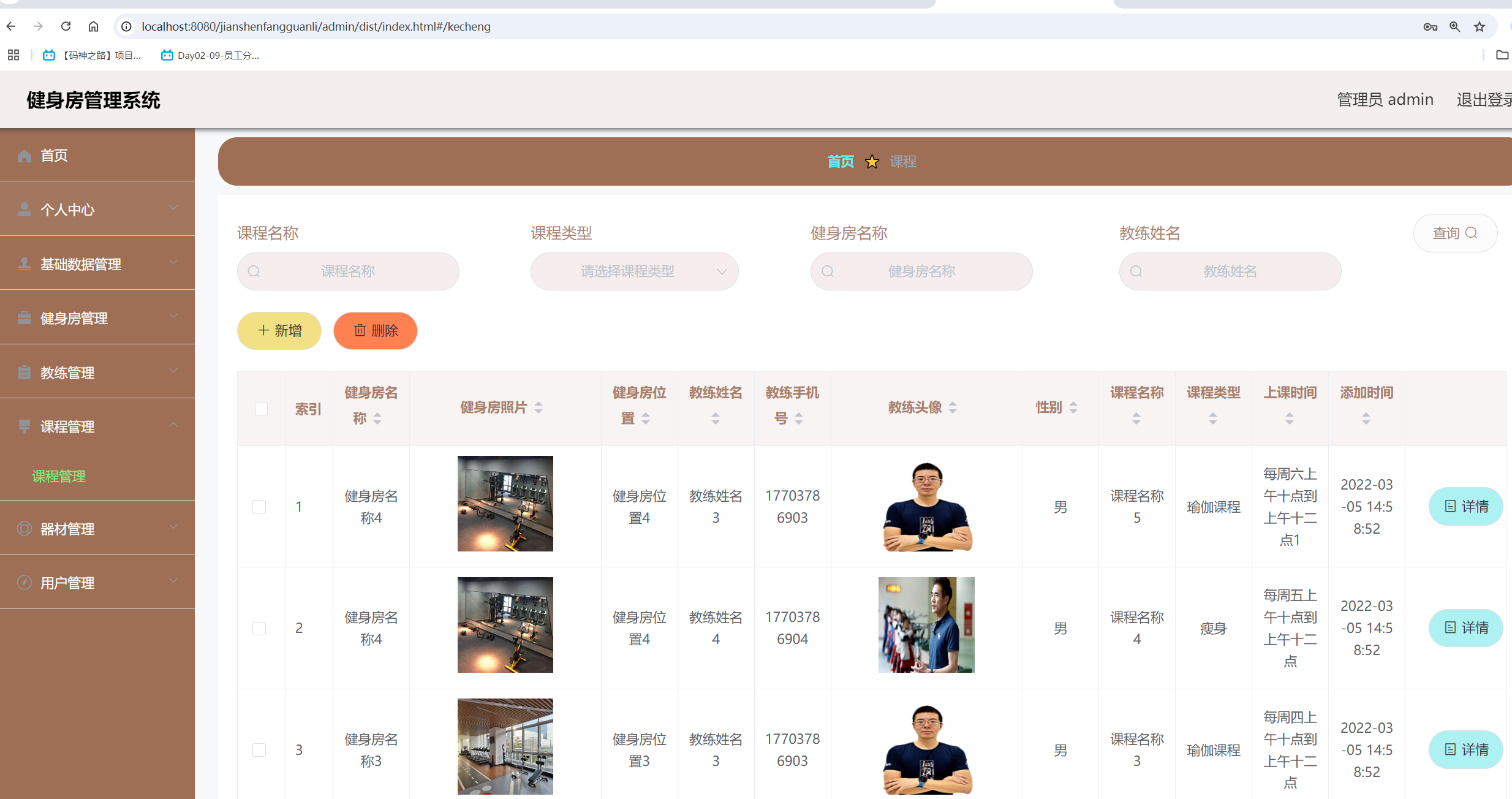Click the magnifier icon inside 课程名称 field

pos(254,271)
